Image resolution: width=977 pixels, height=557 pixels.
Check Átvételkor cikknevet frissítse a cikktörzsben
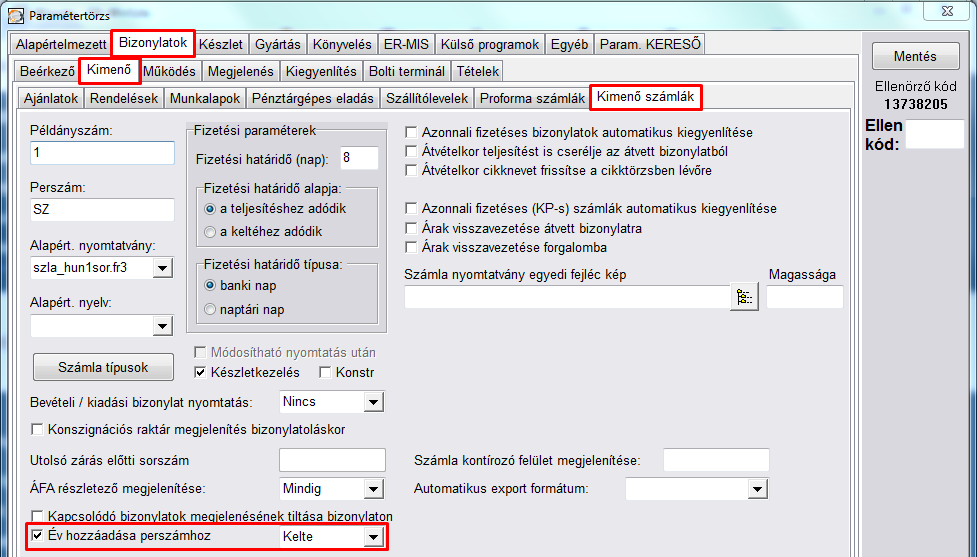click(411, 170)
